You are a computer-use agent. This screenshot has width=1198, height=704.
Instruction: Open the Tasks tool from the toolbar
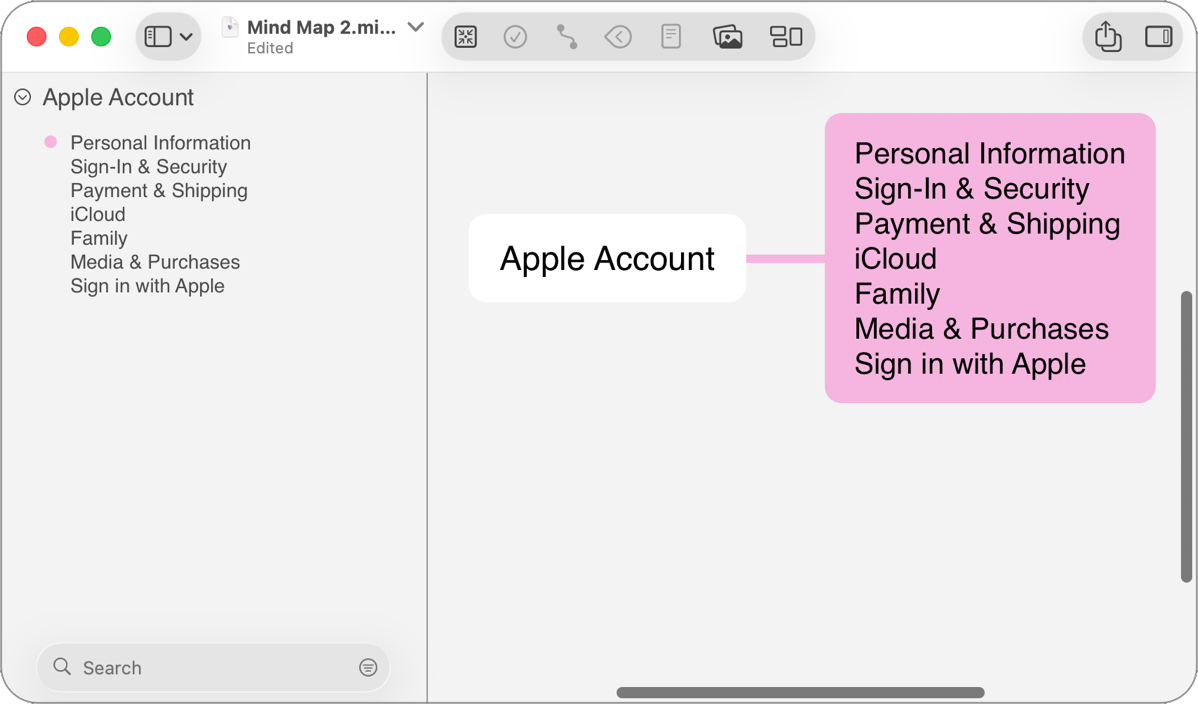coord(515,36)
